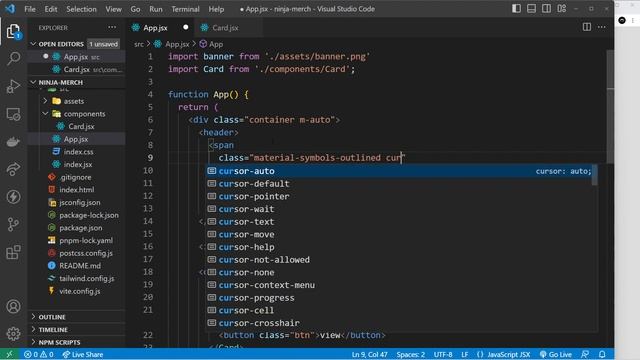The height and width of the screenshot is (360, 640).
Task: Click the src breadcrumb
Action: click(139, 44)
